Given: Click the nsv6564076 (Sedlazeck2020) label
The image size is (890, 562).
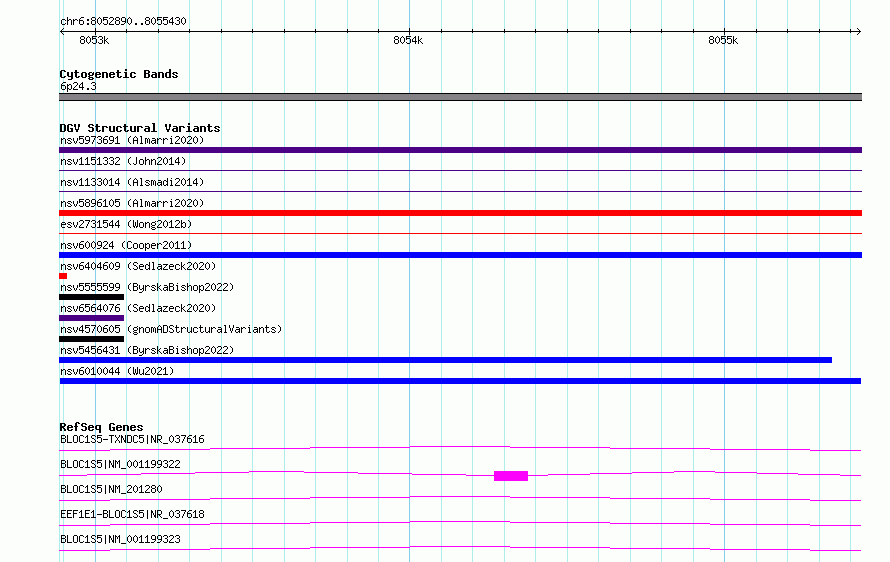Looking at the screenshot, I should point(138,308).
